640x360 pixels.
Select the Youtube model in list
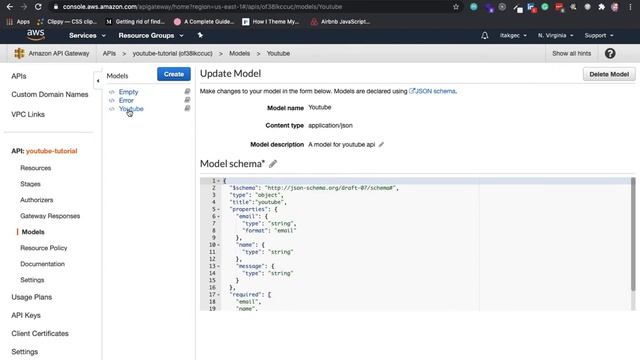click(131, 109)
